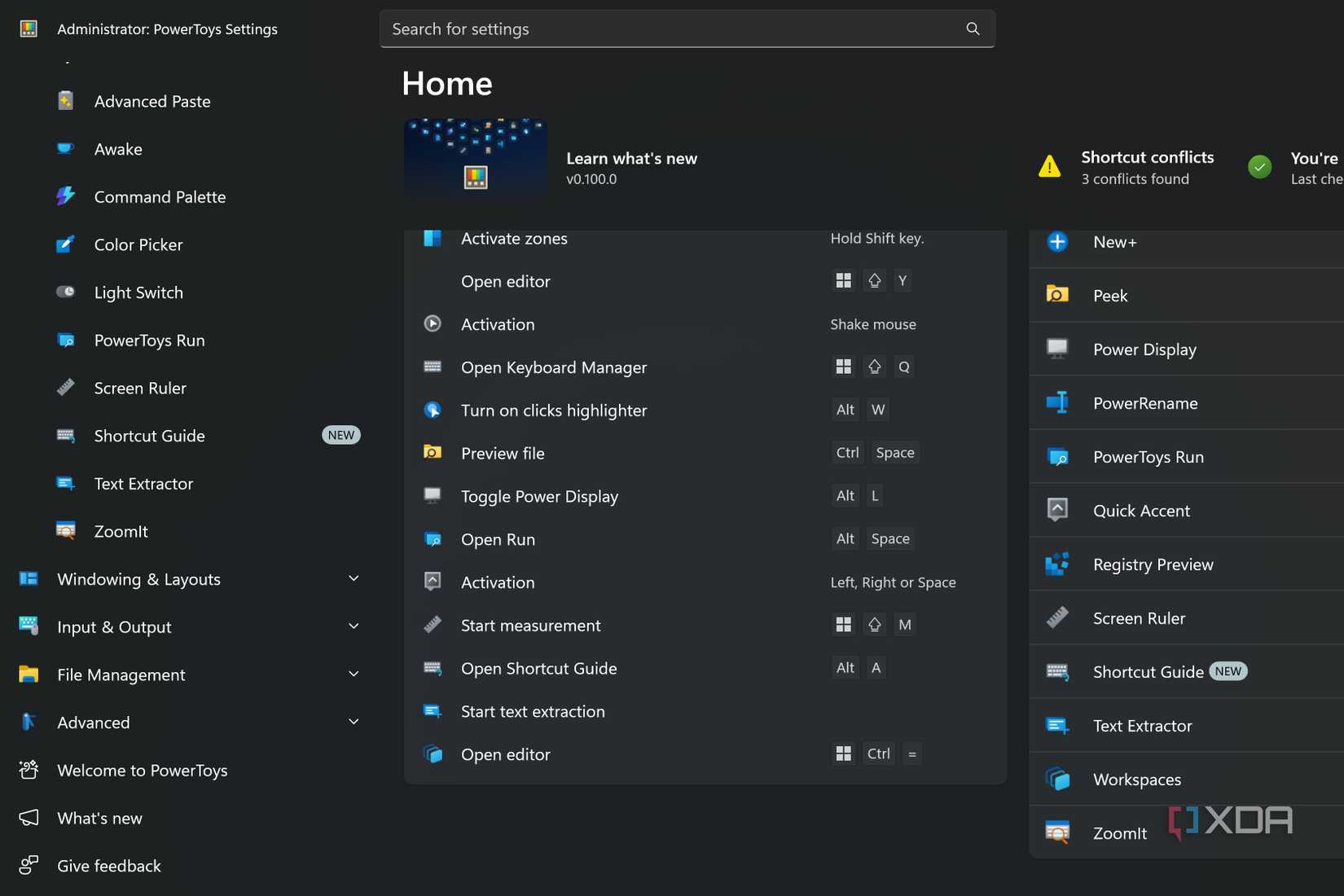
Task: Click the What's new megaphone icon
Action: (x=29, y=818)
